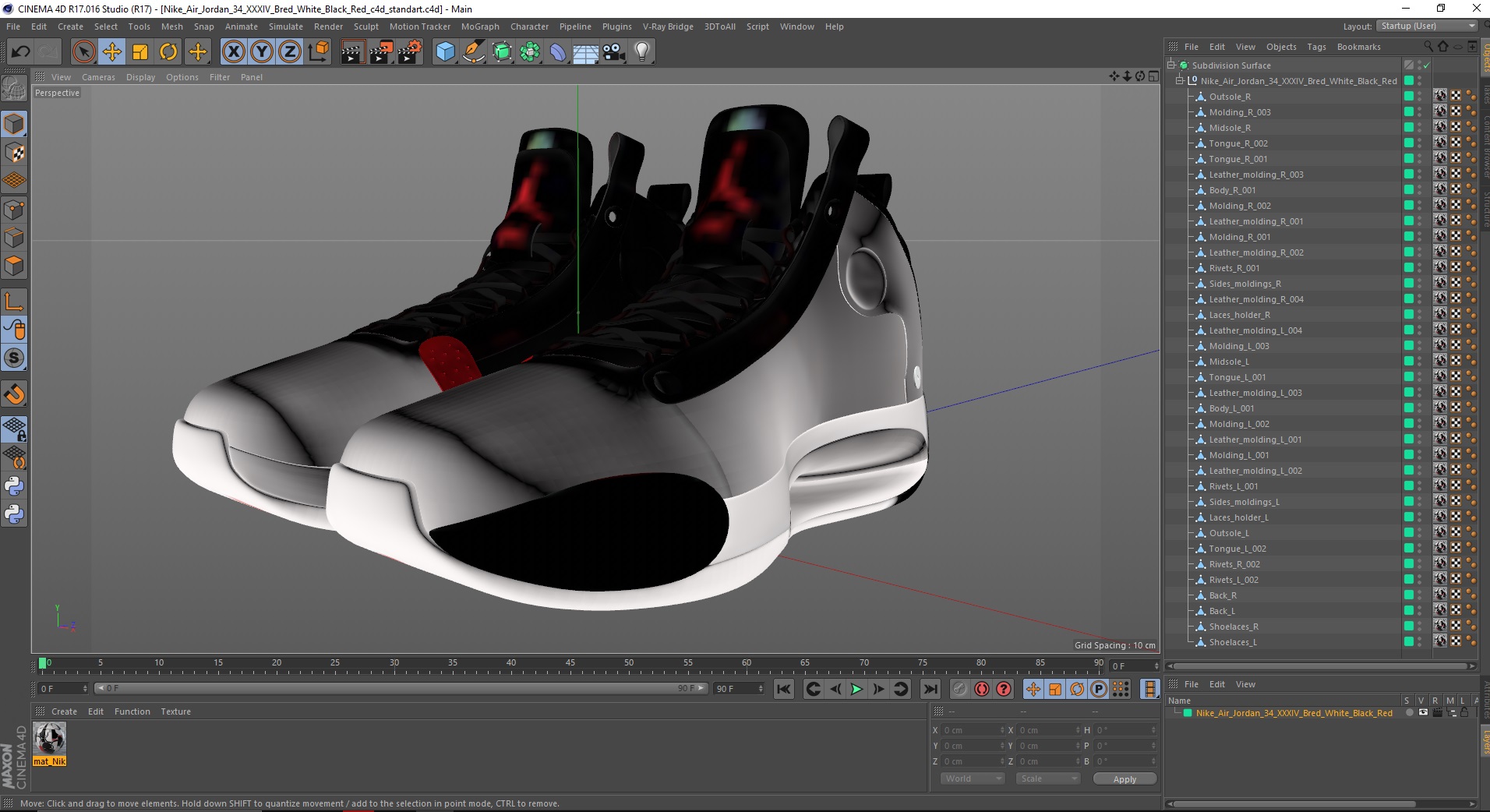The image size is (1490, 812).
Task: Render active view clapperboard icon
Action: coord(352,52)
